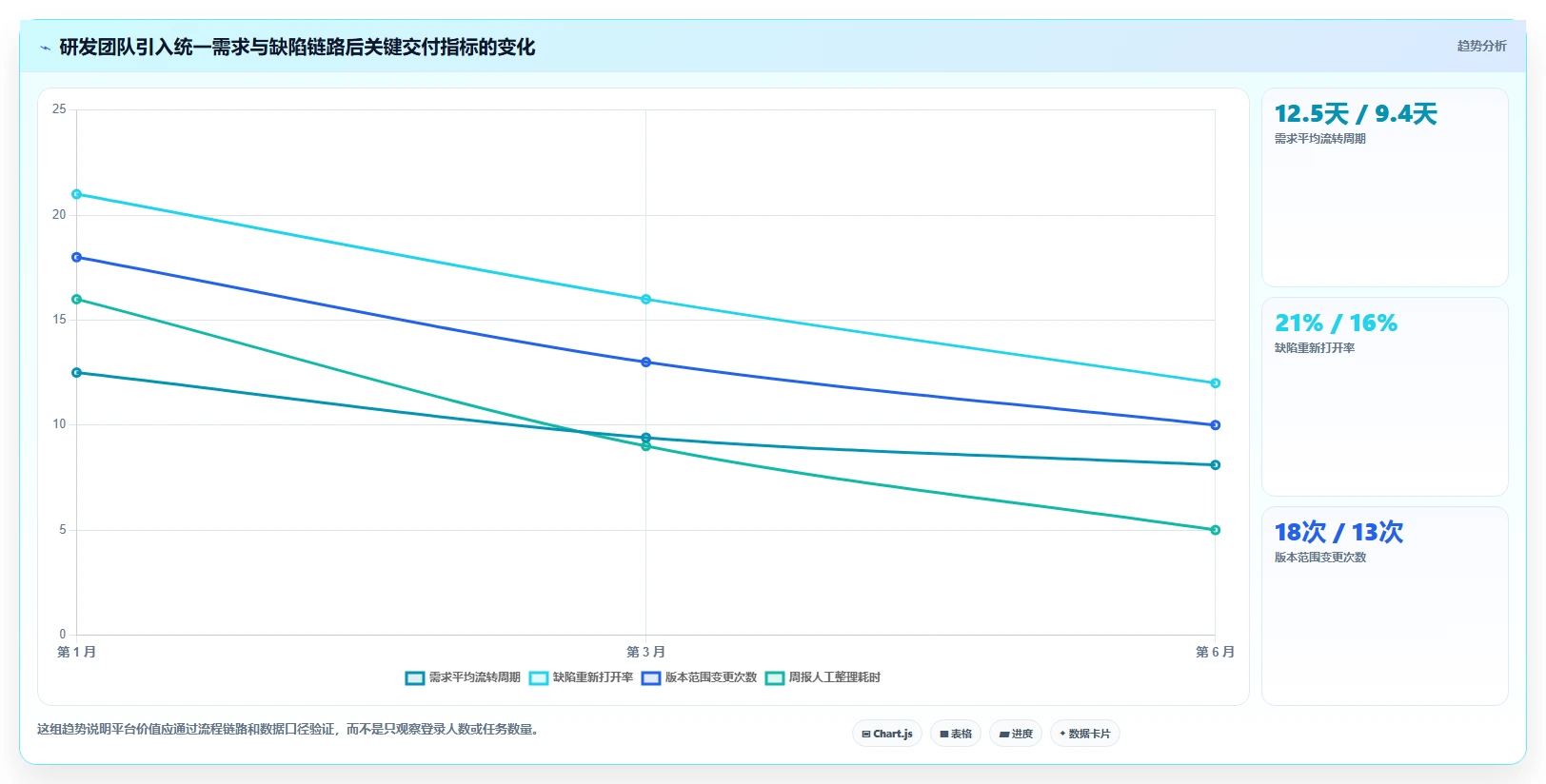Image resolution: width=1546 pixels, height=784 pixels.
Task: Click the 表格 tag
Action: click(956, 734)
